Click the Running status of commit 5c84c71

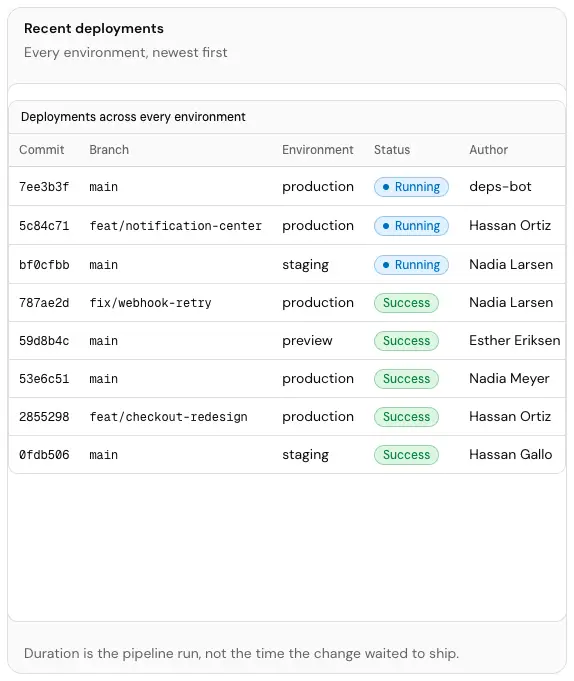tap(411, 226)
